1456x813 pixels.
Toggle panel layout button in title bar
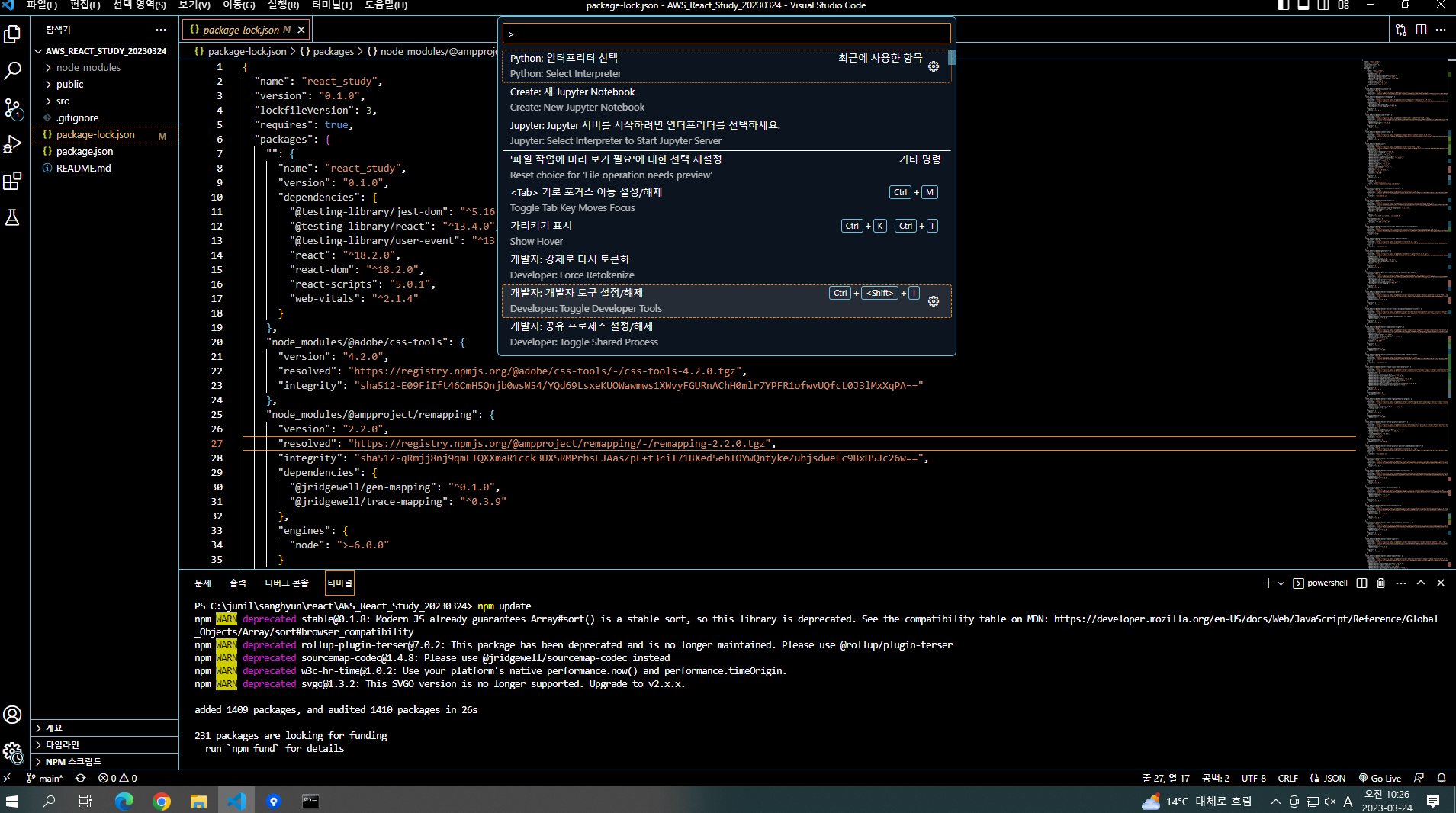[x=1303, y=5]
